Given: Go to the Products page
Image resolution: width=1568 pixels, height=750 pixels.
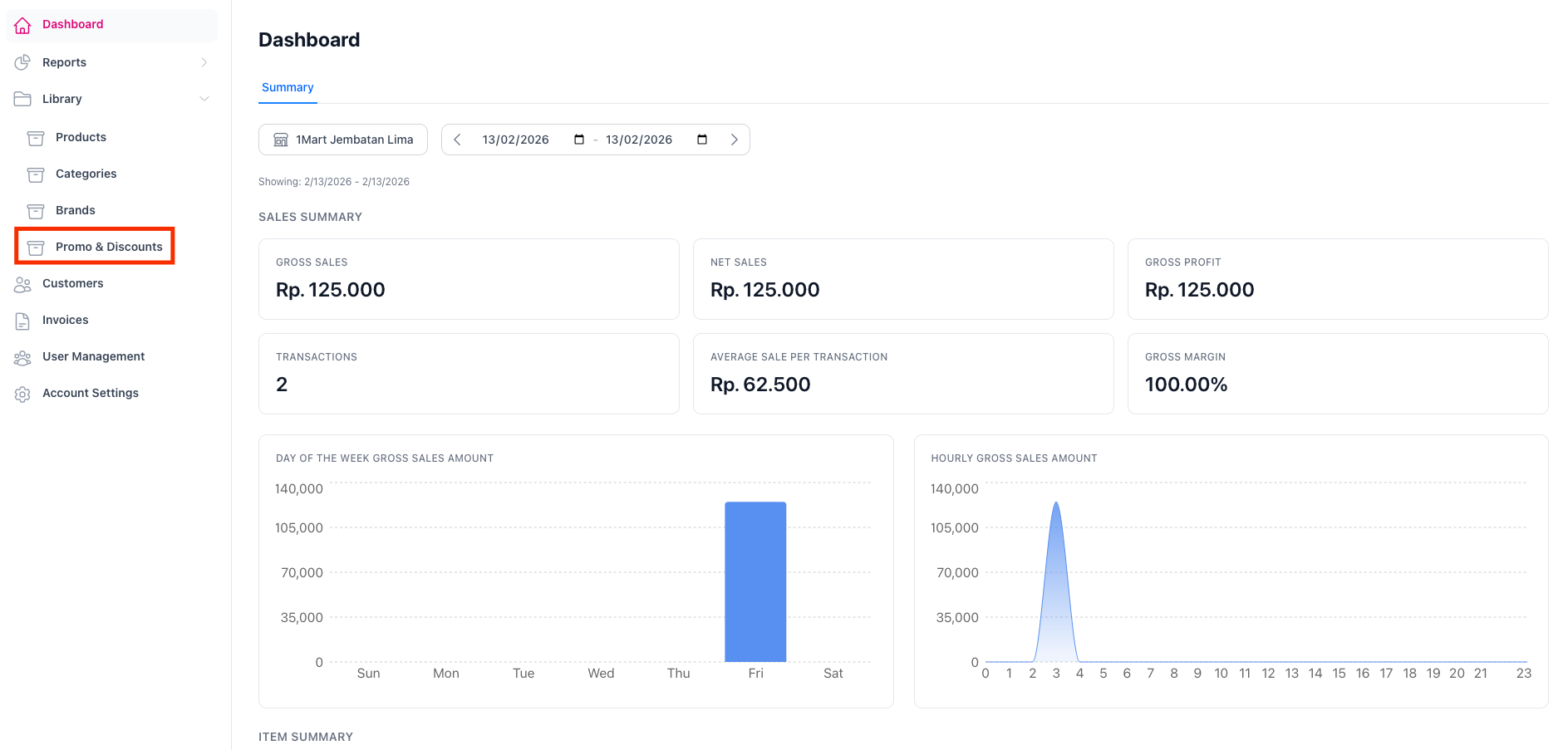Looking at the screenshot, I should point(81,137).
